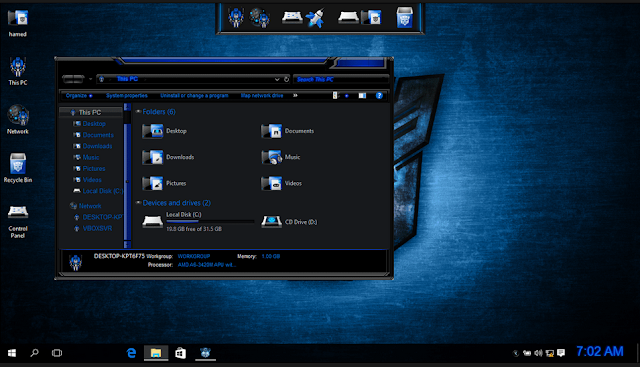Click the navigation pane vertical scrollbar
This screenshot has width=640, height=367.
[127, 176]
